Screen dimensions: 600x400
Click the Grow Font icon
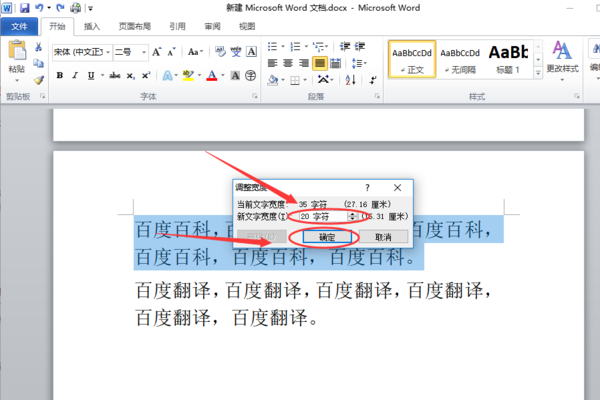(x=157, y=52)
